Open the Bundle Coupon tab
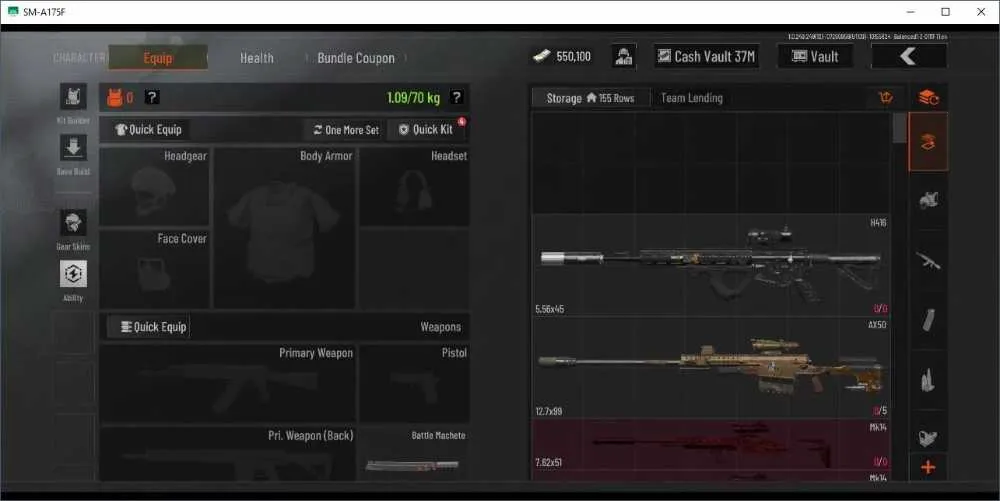Viewport: 1000px width, 501px height. click(x=356, y=58)
